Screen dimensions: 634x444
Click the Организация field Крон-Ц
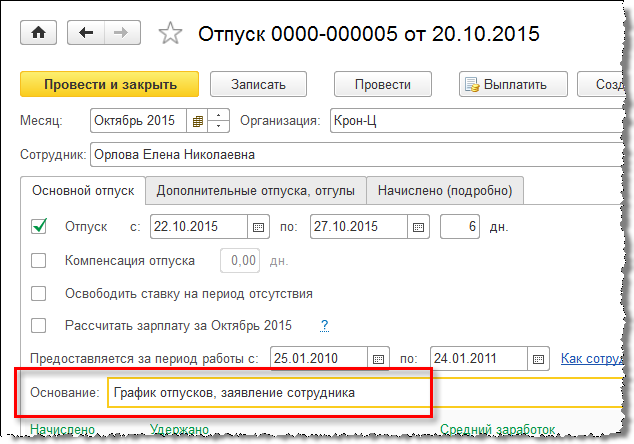pos(477,121)
